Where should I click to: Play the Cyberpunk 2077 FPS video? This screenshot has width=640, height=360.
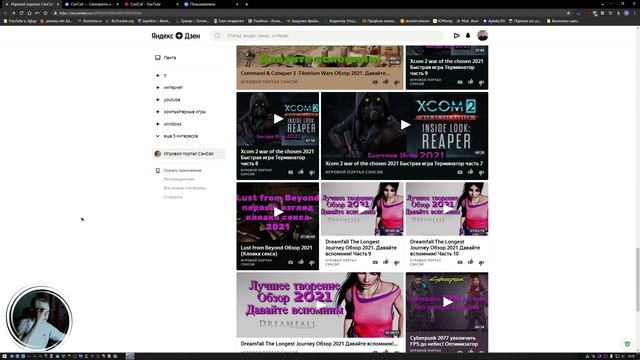(x=447, y=302)
